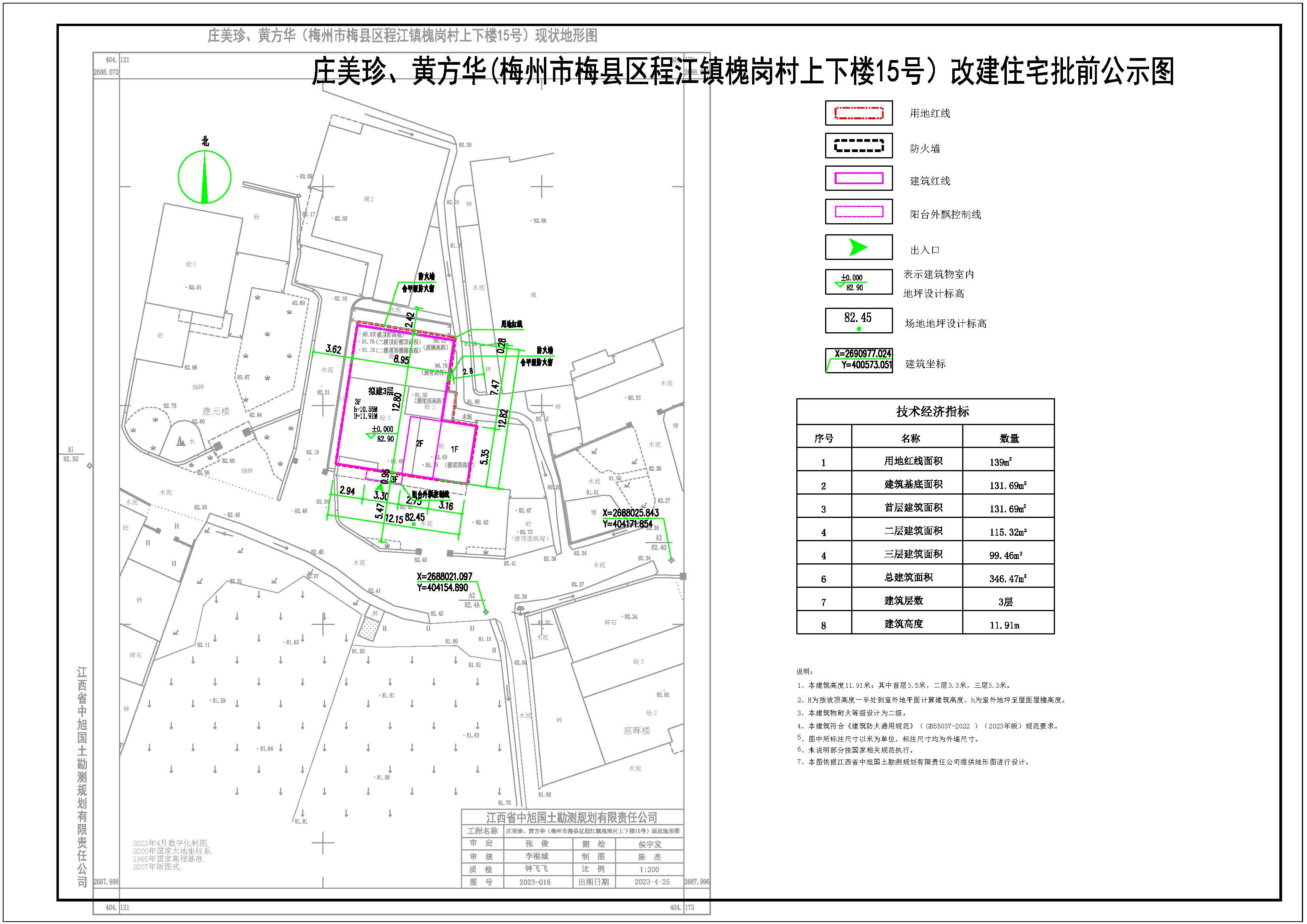Click the 慈晖楼 building label
Image resolution: width=1307 pixels, height=924 pixels.
coord(636,730)
